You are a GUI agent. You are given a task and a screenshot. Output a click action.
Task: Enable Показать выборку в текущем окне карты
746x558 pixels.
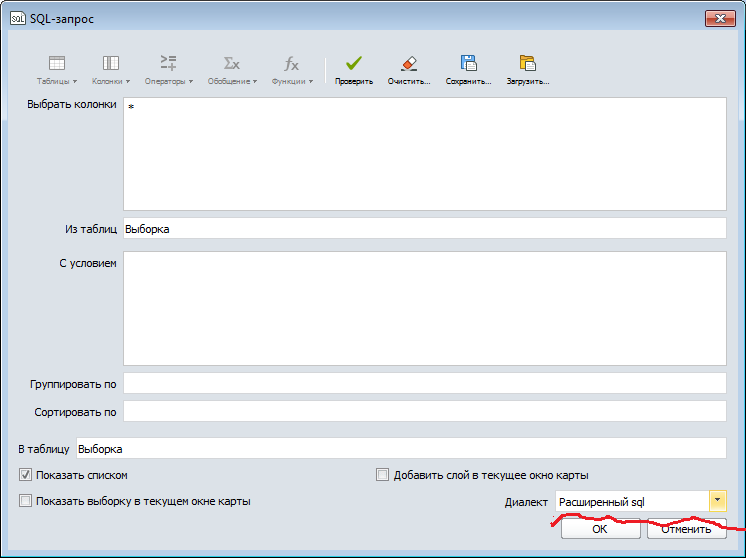click(x=25, y=500)
